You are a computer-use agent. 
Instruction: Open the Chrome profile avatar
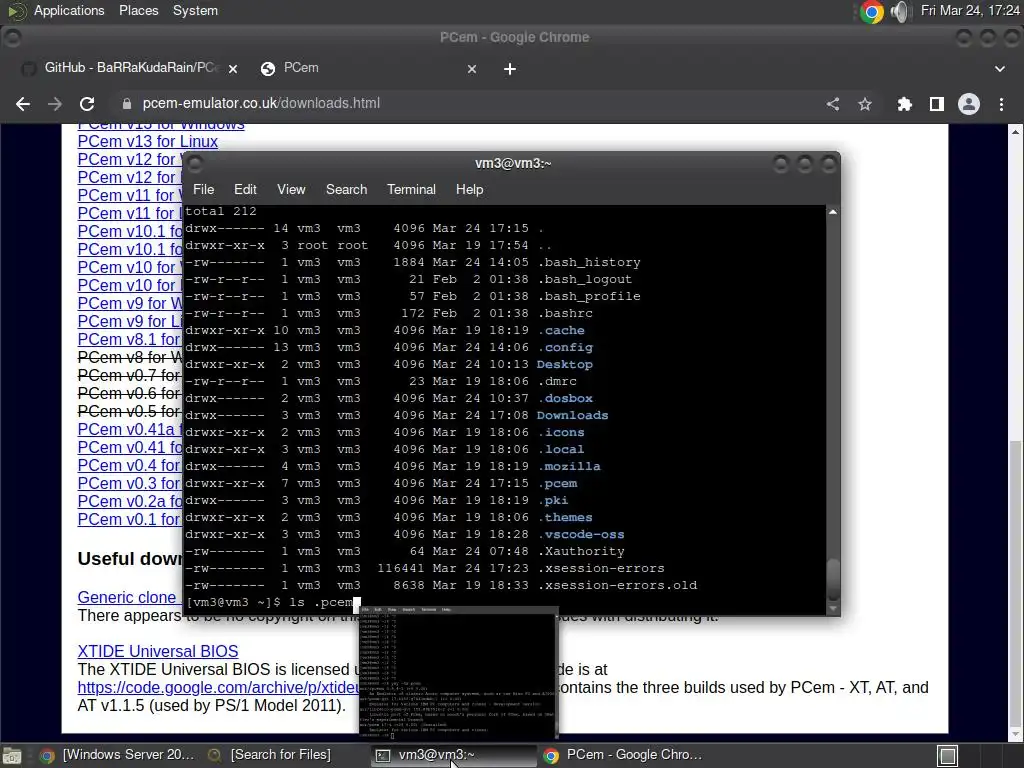point(968,104)
